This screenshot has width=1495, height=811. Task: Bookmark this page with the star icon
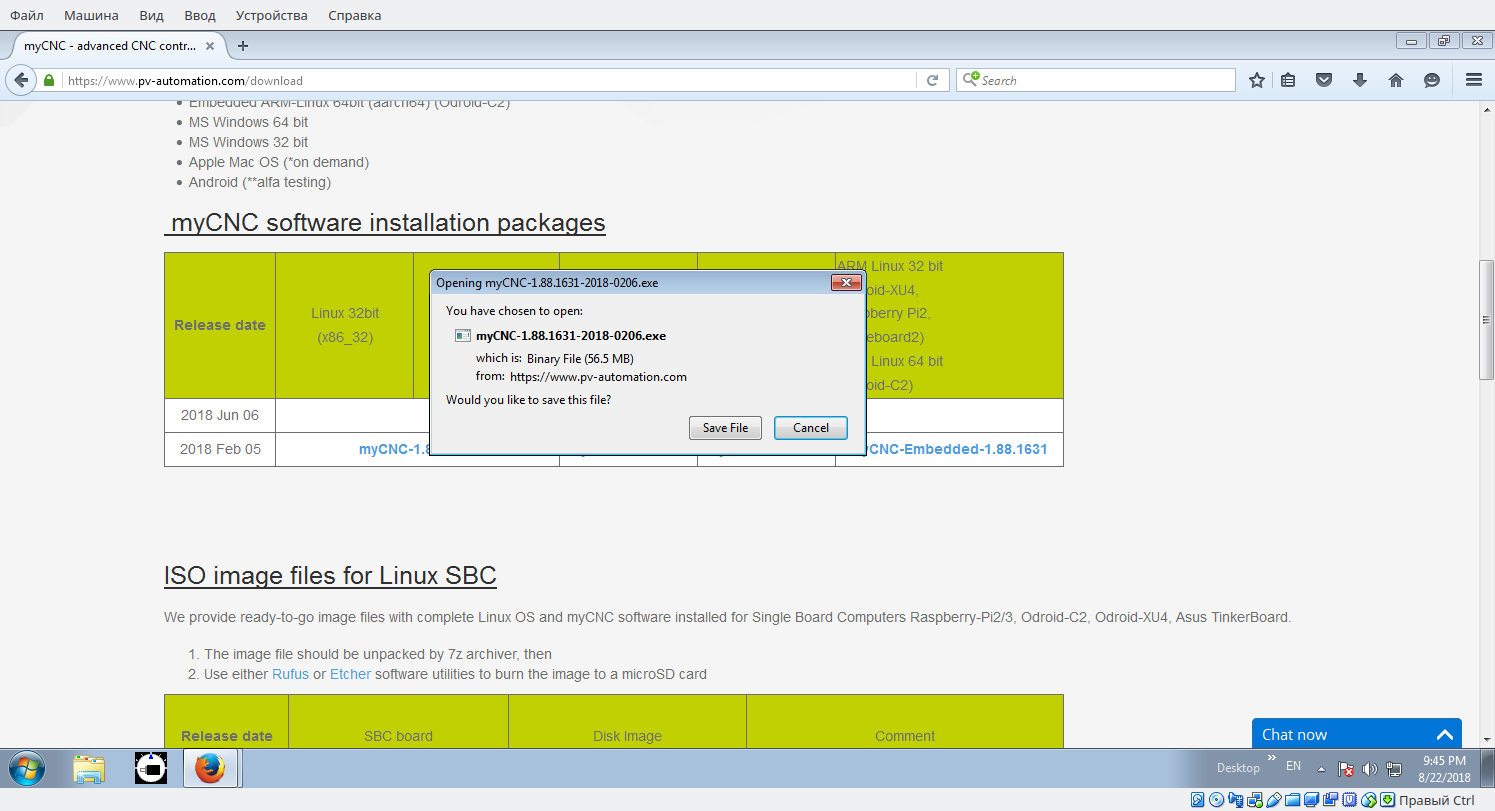click(1257, 80)
